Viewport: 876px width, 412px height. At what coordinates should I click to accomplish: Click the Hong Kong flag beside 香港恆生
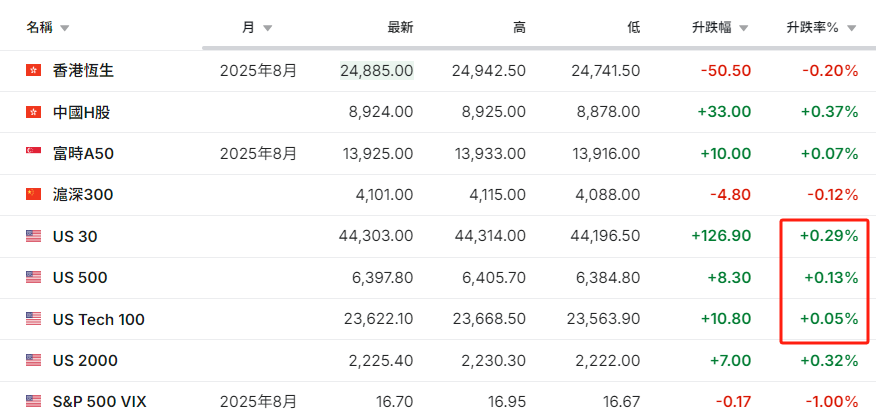click(34, 70)
